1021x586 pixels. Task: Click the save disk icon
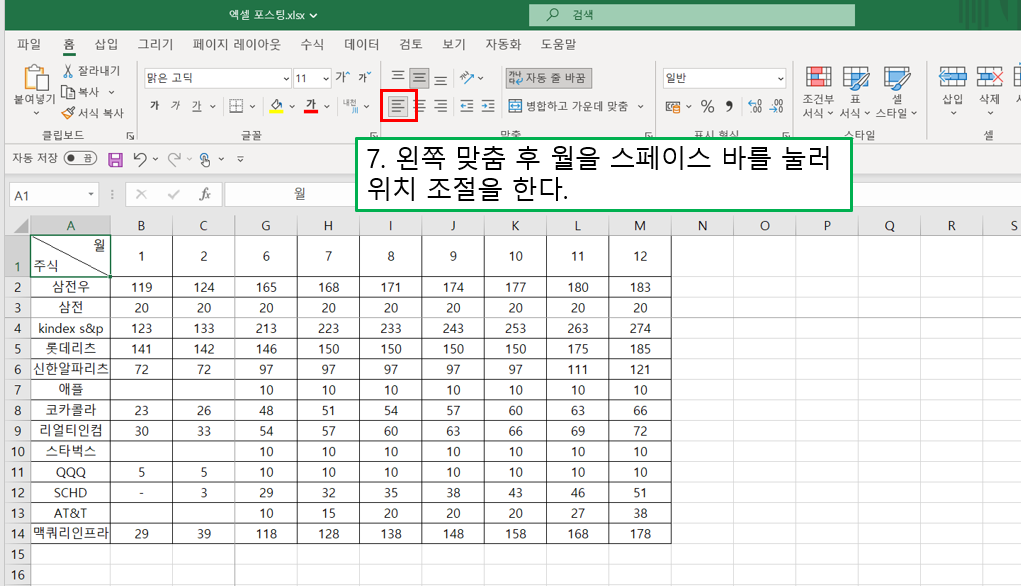(x=115, y=160)
